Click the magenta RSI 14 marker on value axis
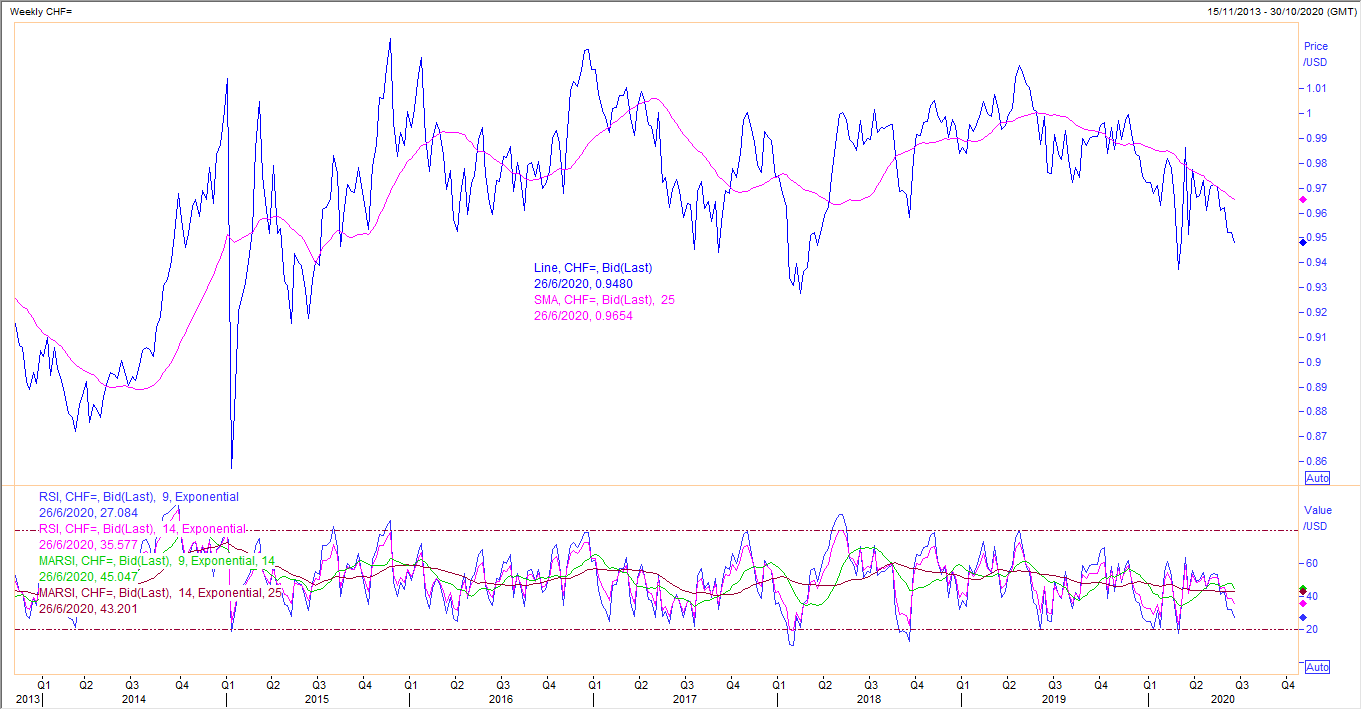The width and height of the screenshot is (1362, 710). click(x=1302, y=604)
